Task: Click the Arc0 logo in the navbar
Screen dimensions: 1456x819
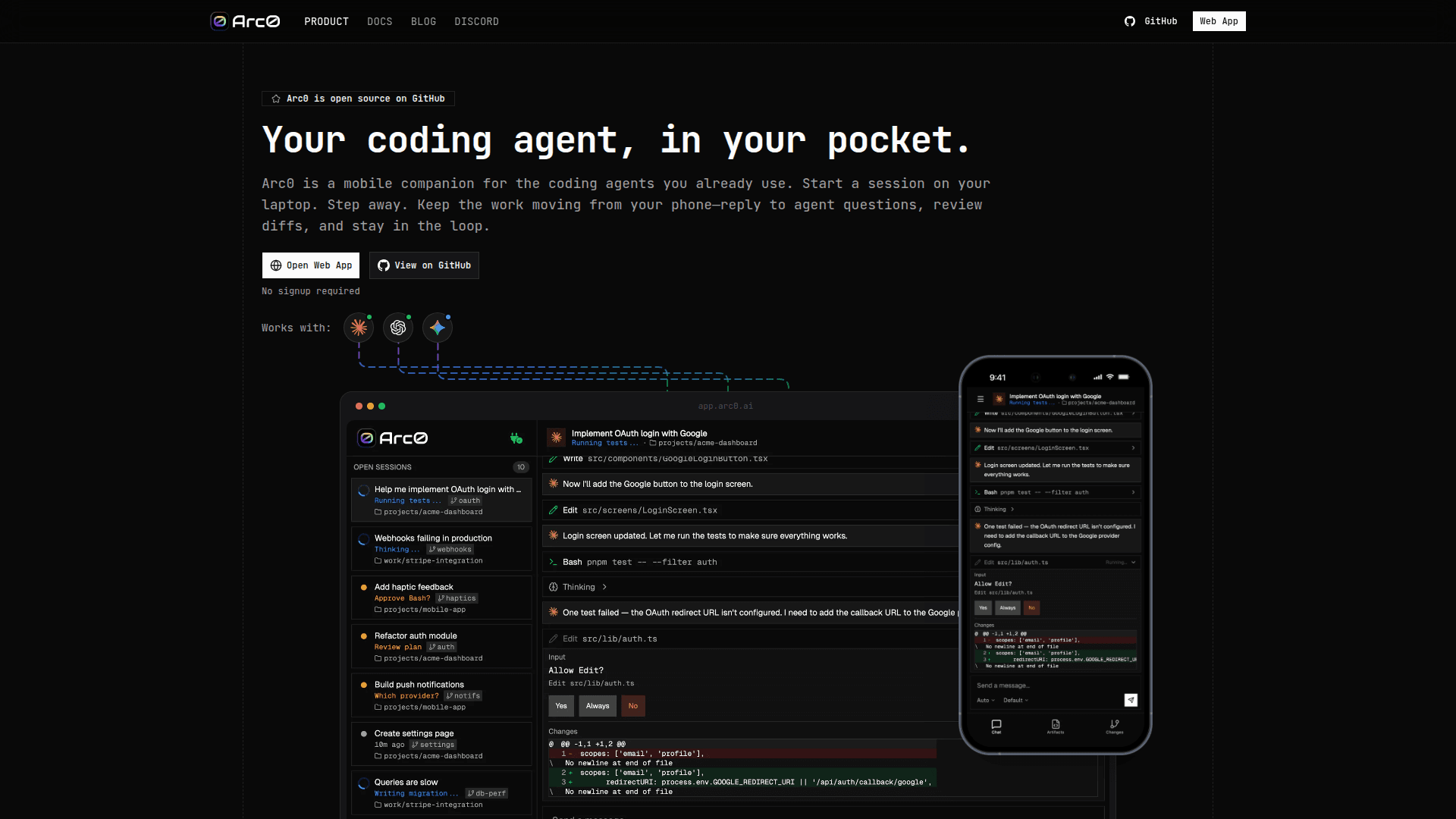Action: 246,21
